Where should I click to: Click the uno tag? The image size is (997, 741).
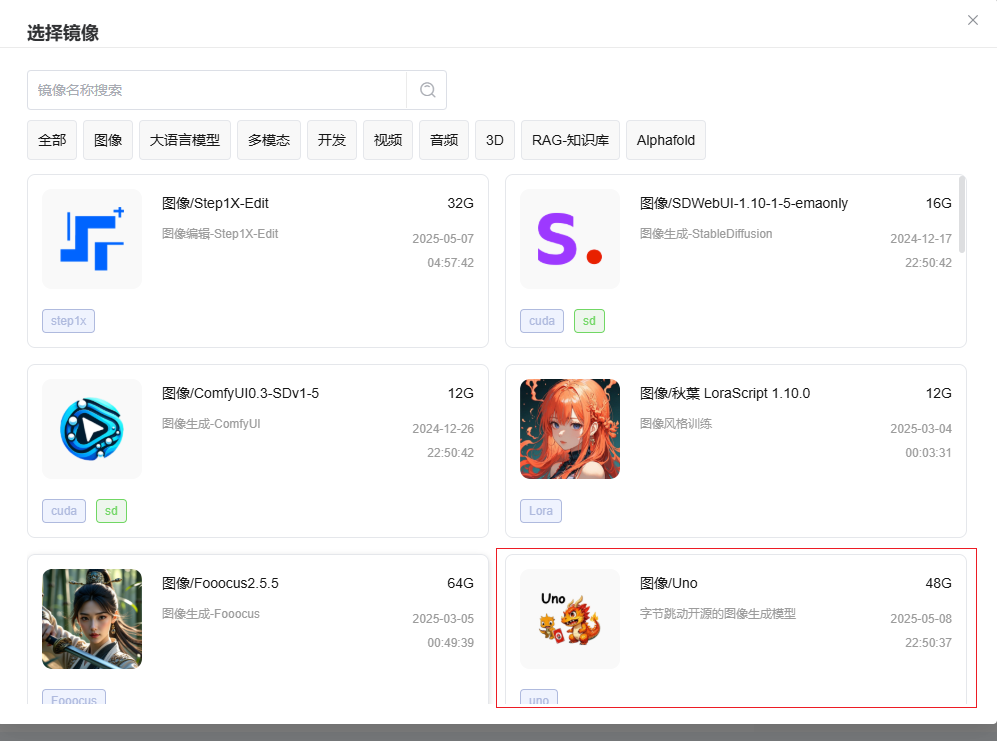click(539, 697)
